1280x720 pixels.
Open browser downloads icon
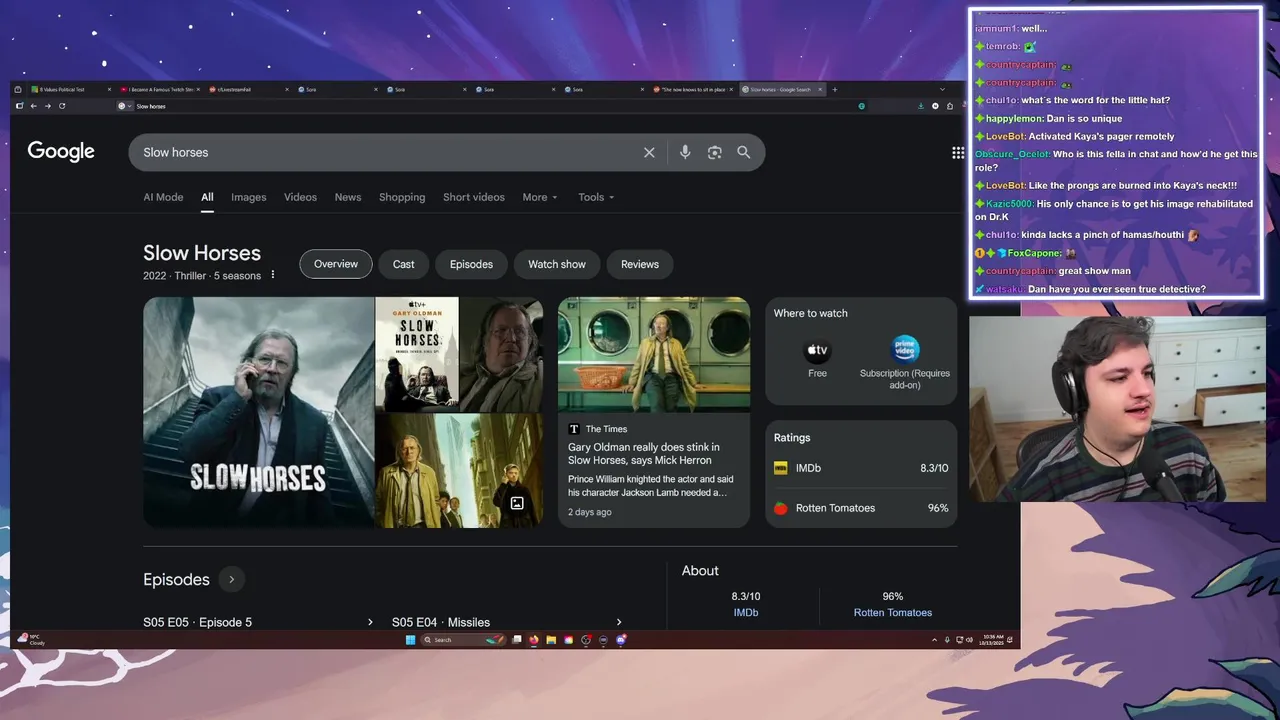[921, 106]
